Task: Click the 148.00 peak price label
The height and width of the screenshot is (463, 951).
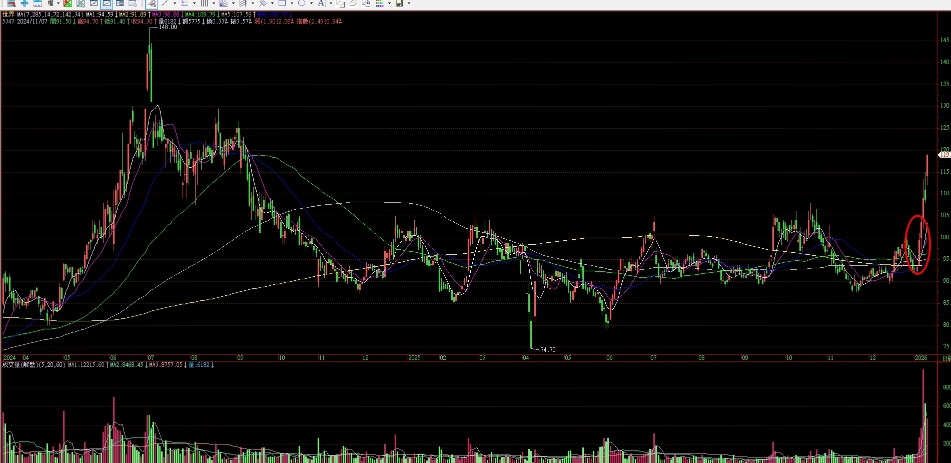Action: pos(167,27)
